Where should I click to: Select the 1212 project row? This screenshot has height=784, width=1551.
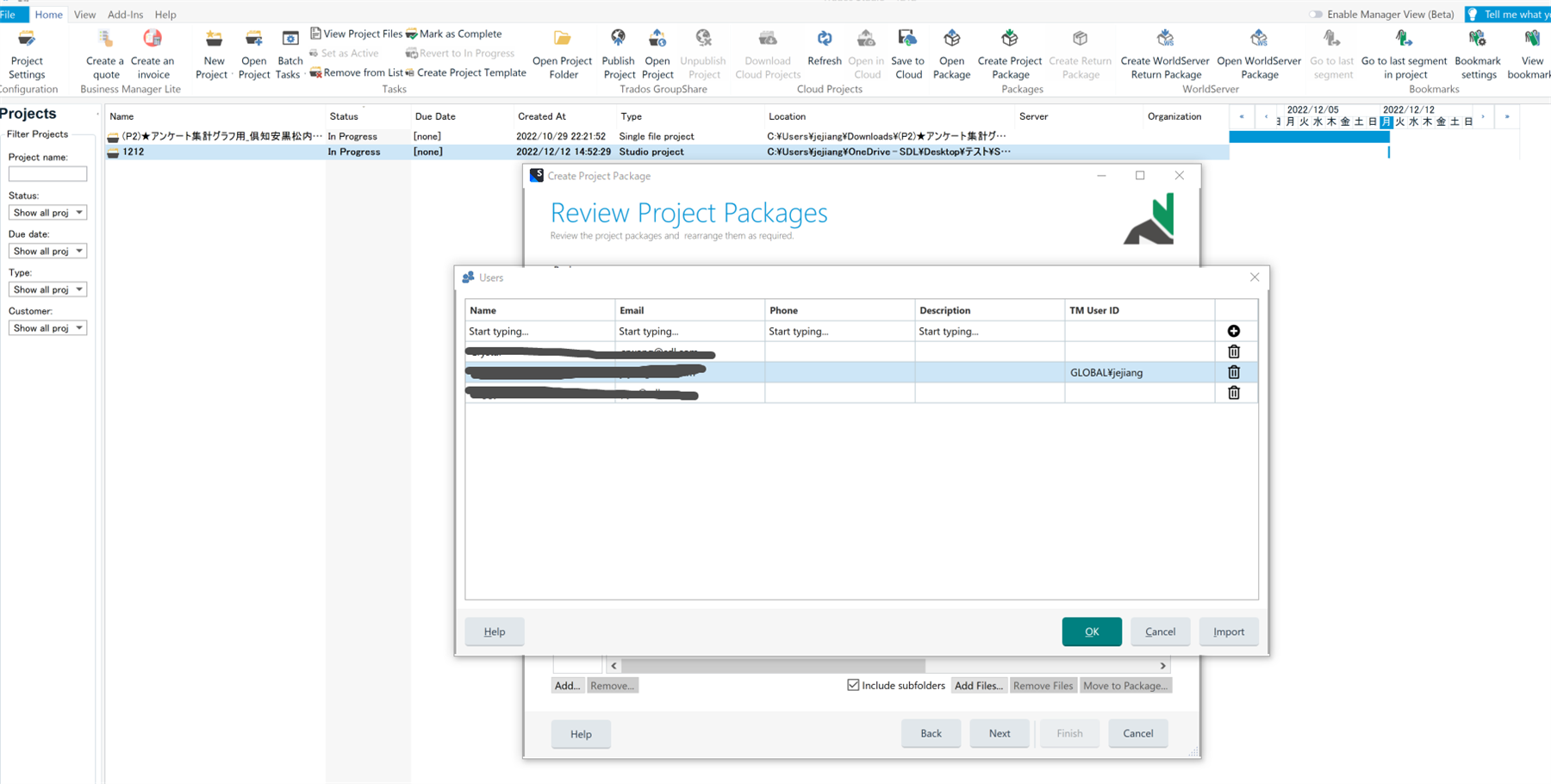pos(667,152)
